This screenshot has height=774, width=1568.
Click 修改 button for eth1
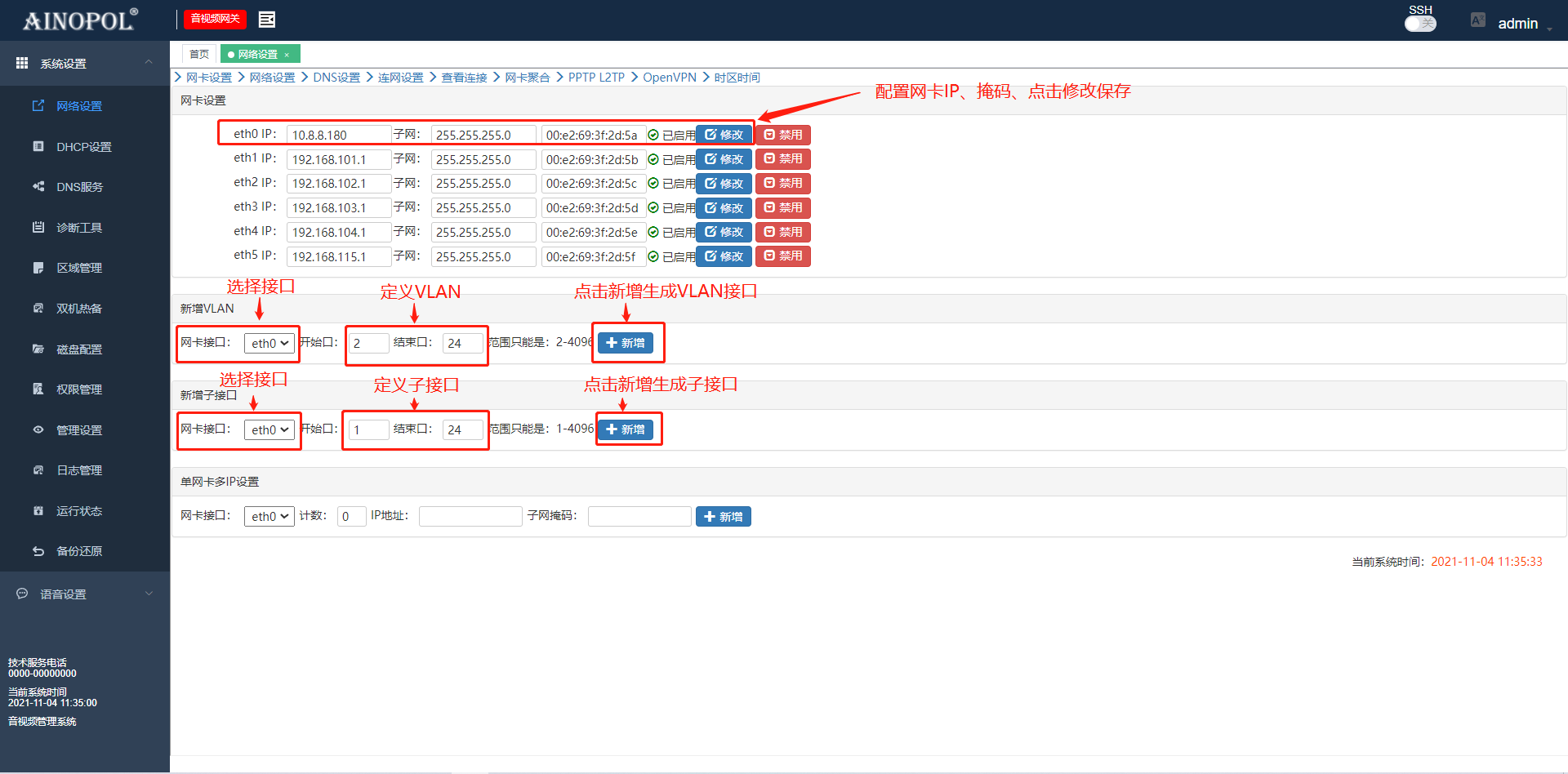(x=724, y=159)
